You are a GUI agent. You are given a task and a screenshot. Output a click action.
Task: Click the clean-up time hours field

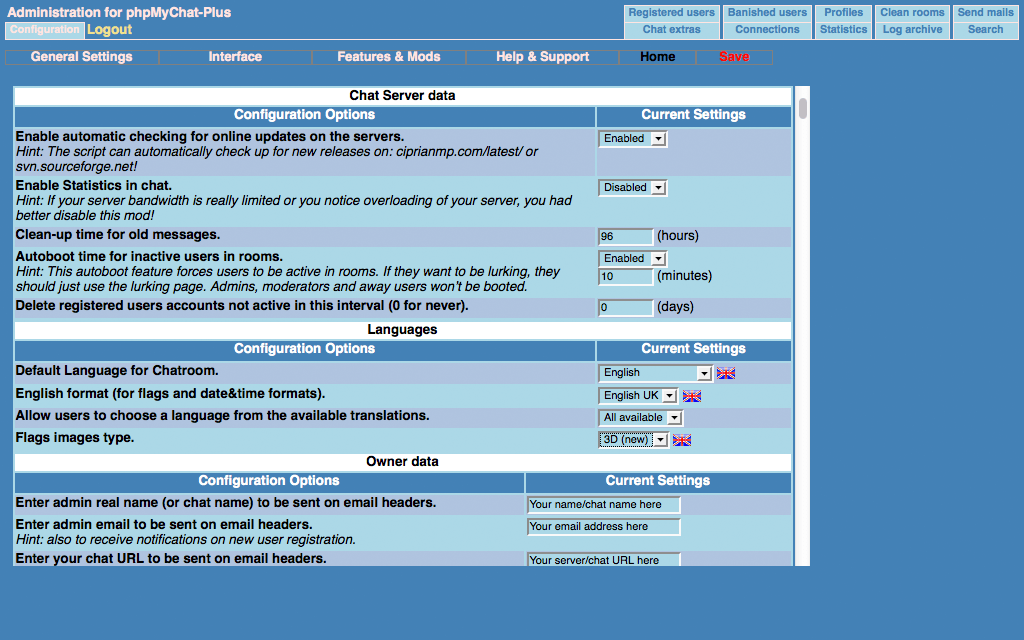pos(625,237)
